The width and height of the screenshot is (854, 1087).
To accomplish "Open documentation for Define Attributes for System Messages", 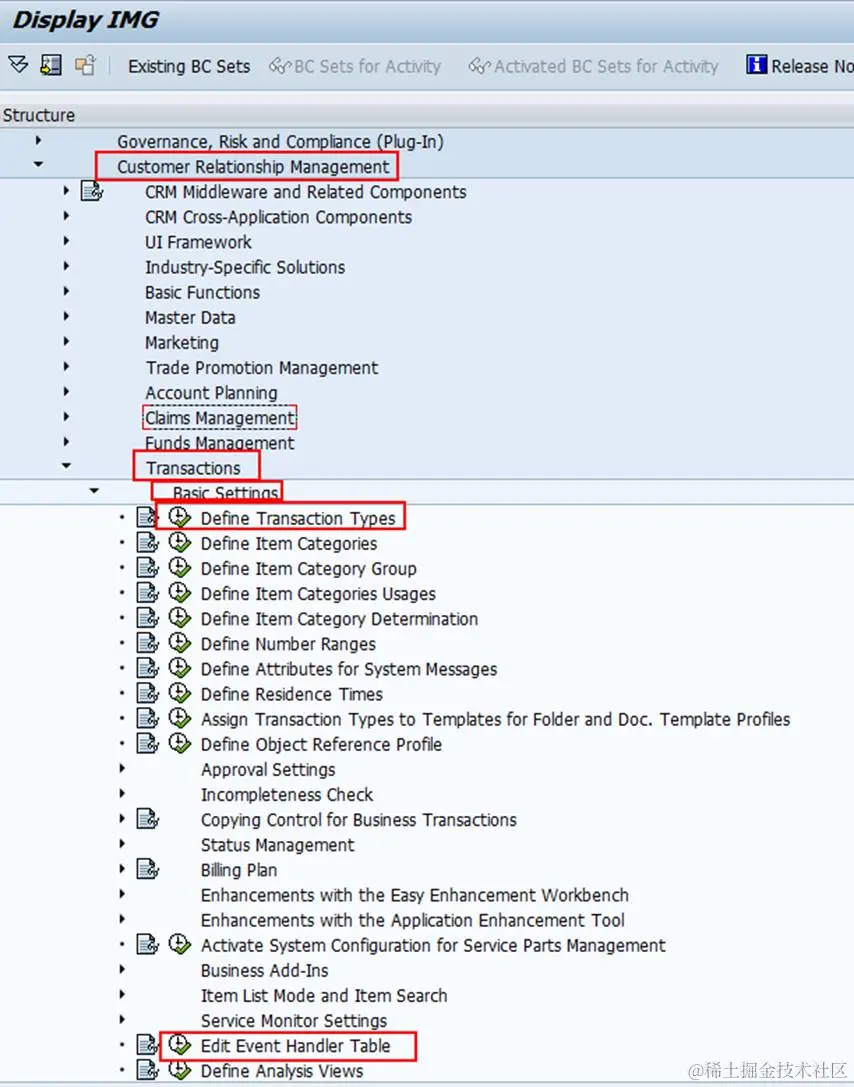I will click(147, 668).
